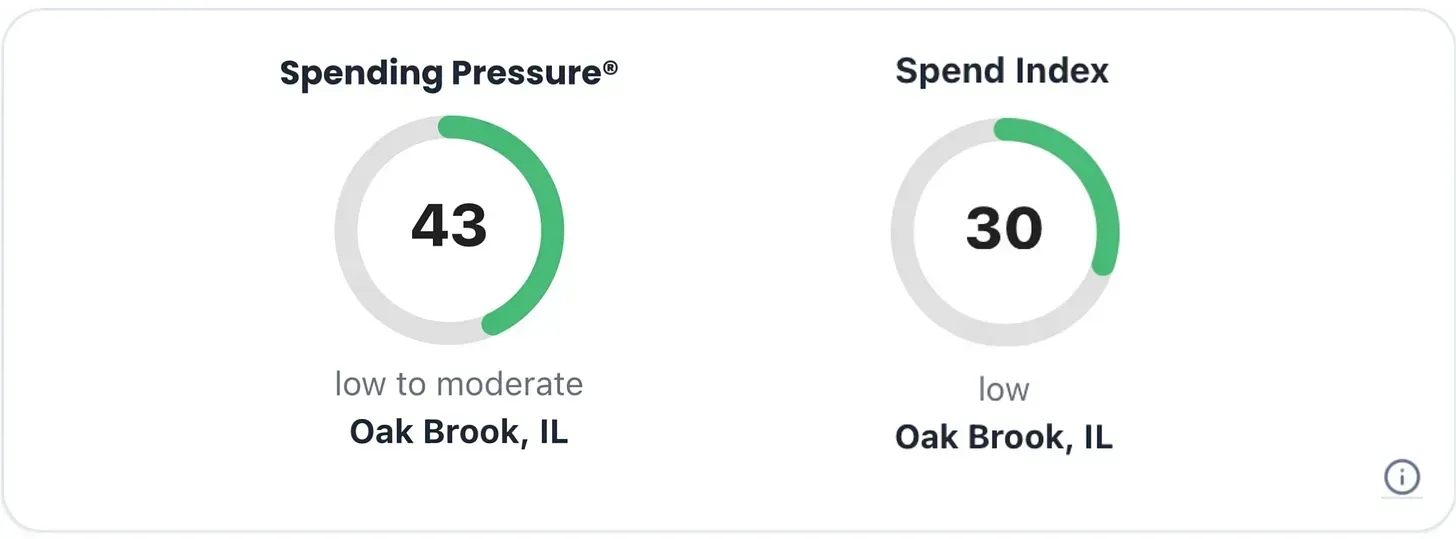
Task: Click the lower end of Spending Pressure green arc
Action: pos(494,322)
